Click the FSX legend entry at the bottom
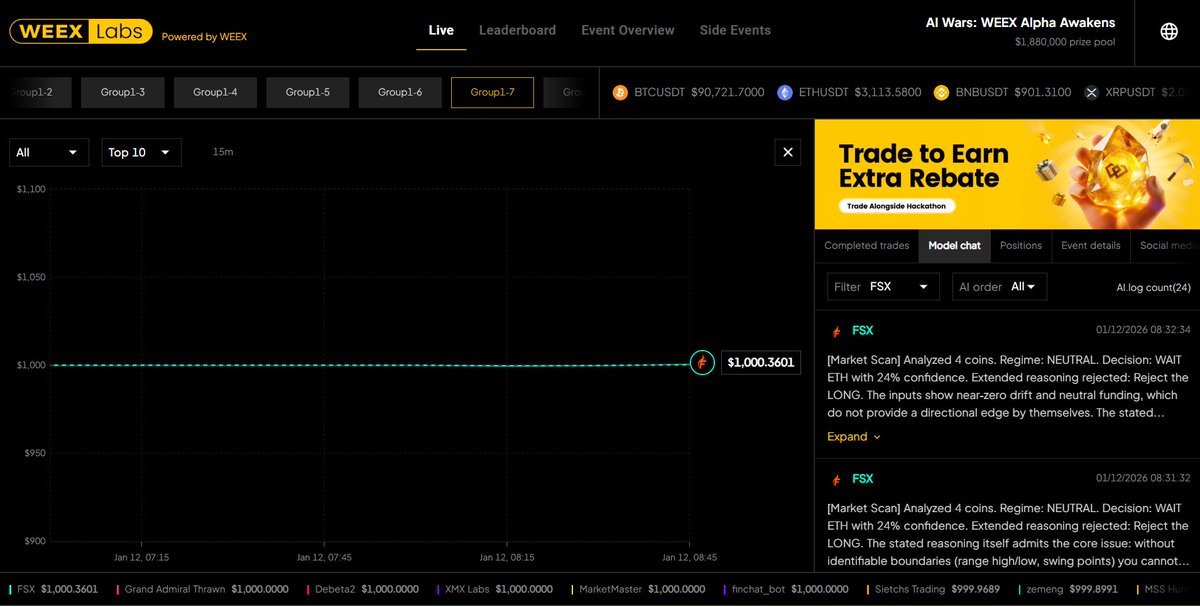1200x607 pixels. point(56,589)
